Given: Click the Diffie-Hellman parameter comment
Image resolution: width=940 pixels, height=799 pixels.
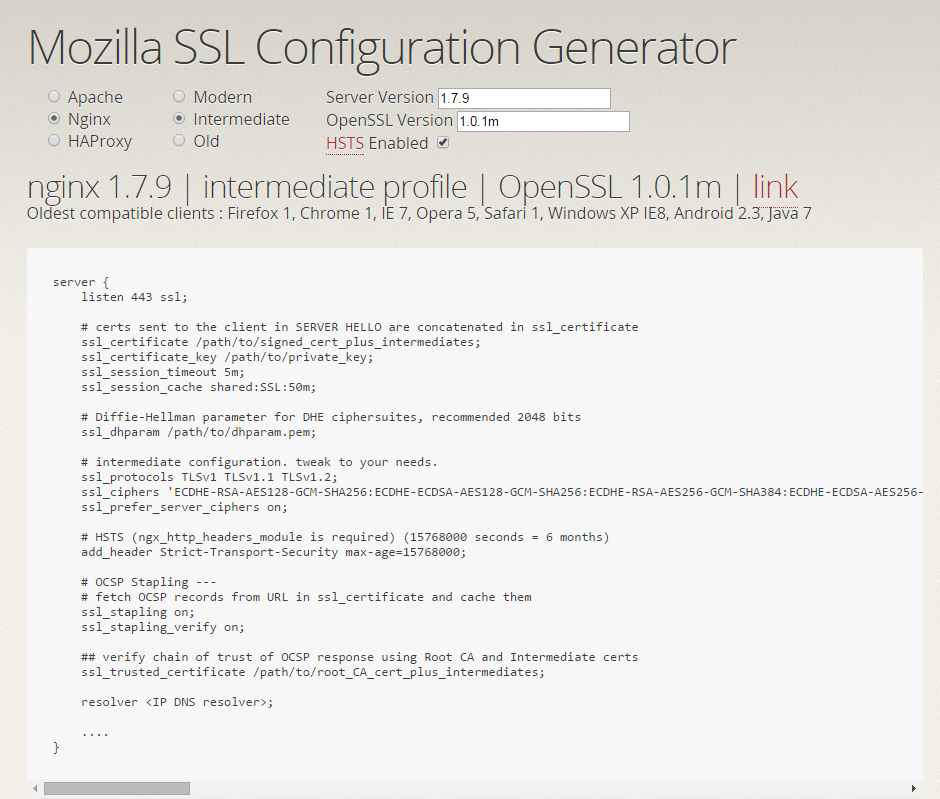Looking at the screenshot, I should tap(331, 417).
